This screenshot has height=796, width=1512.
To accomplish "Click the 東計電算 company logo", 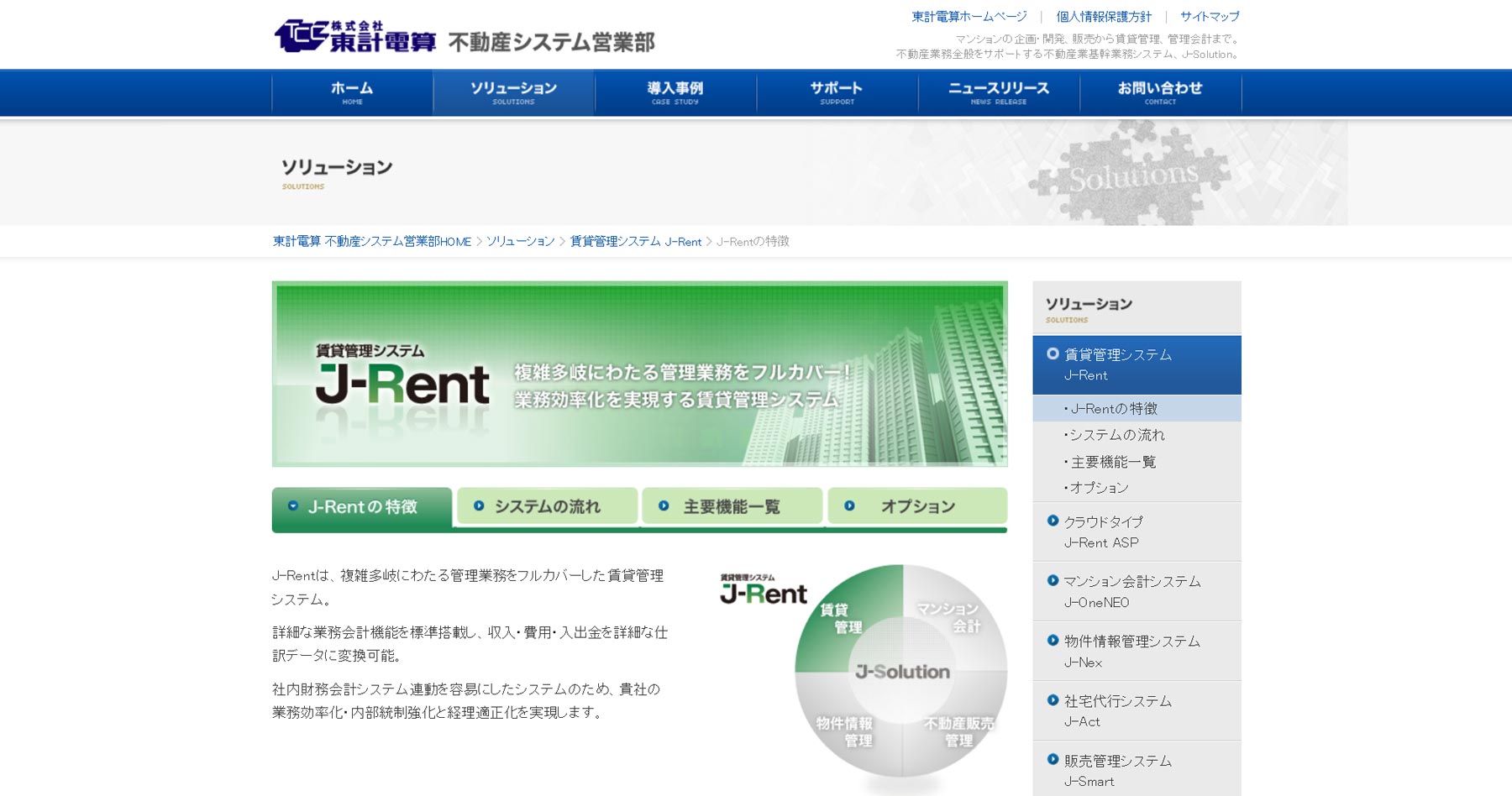I will (x=355, y=37).
